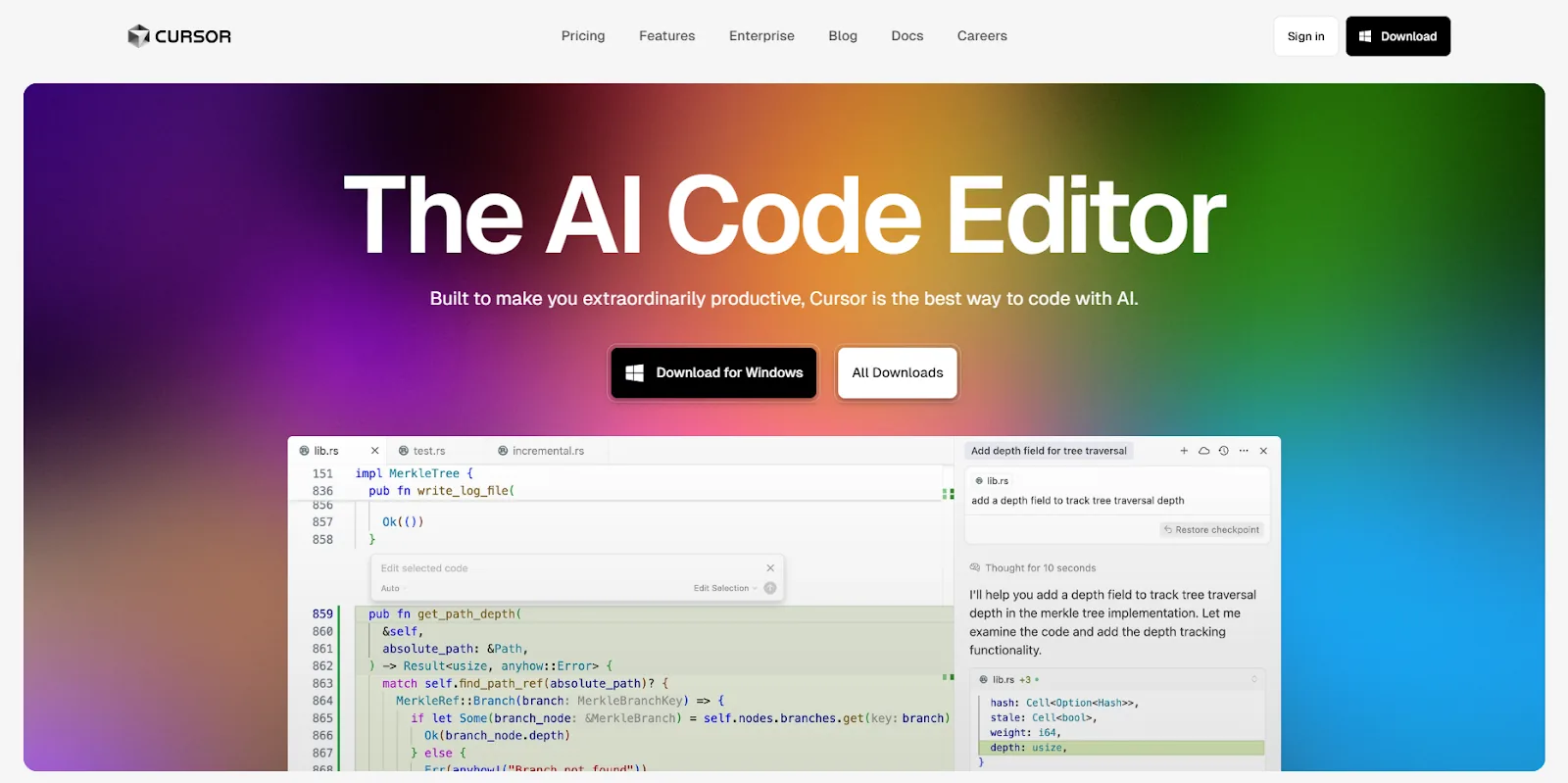Expand Thought for 10 seconds
1568x783 pixels.
pos(1033,568)
